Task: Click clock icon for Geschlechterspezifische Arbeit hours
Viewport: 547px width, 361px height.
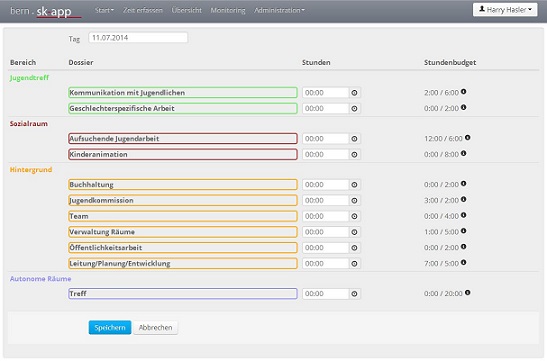Action: tap(354, 108)
